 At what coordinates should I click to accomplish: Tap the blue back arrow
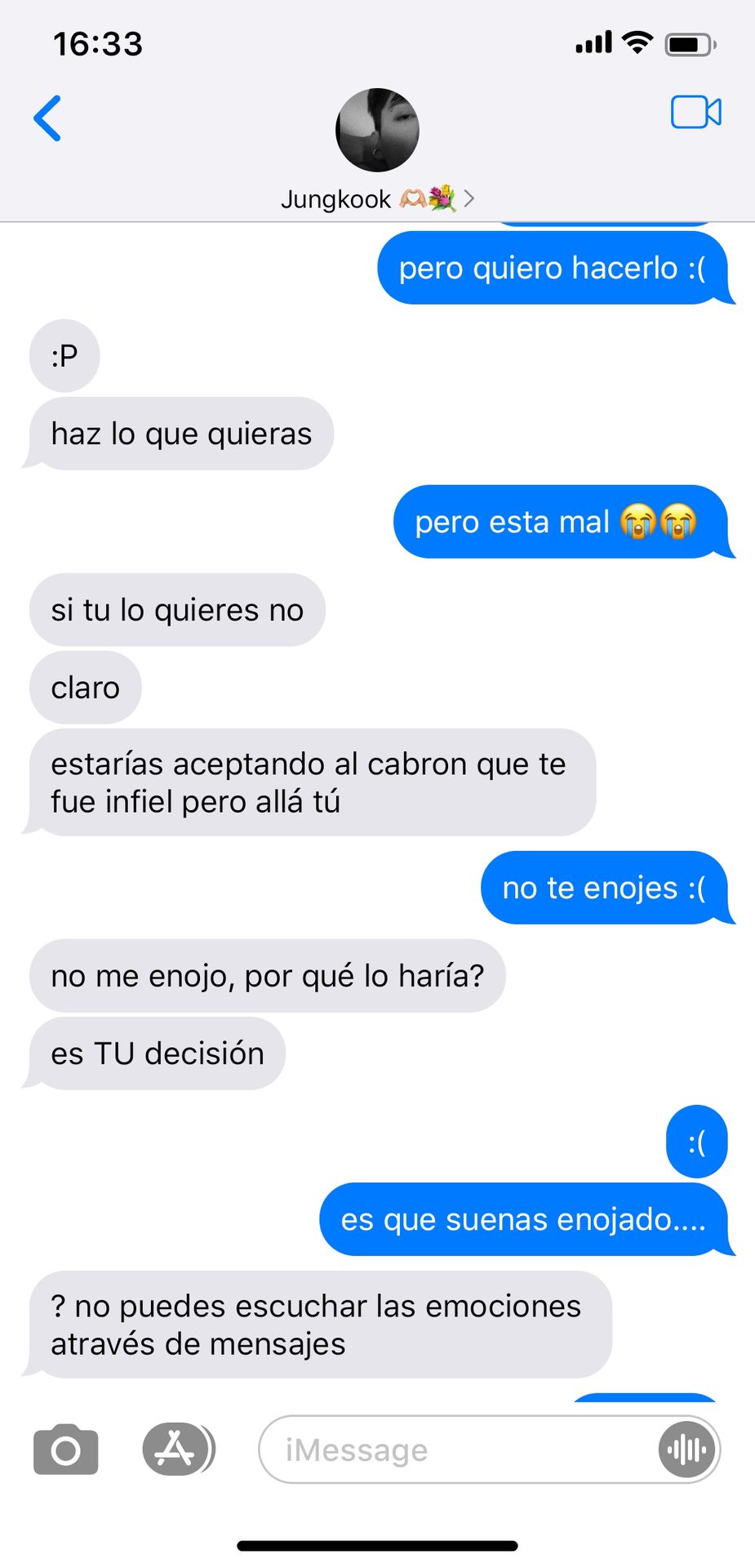click(x=47, y=118)
